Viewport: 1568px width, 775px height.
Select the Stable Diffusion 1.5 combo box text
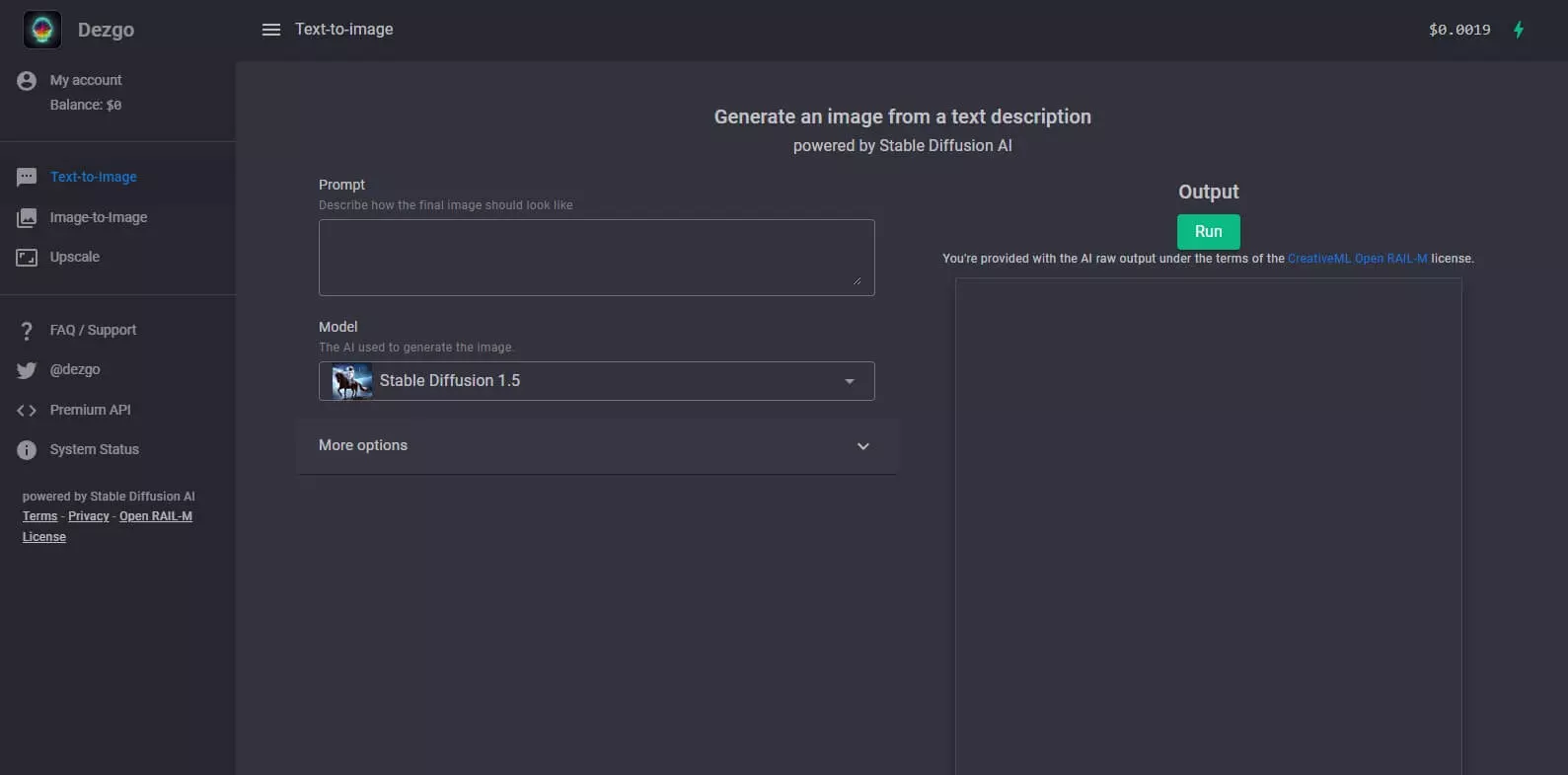pos(450,381)
